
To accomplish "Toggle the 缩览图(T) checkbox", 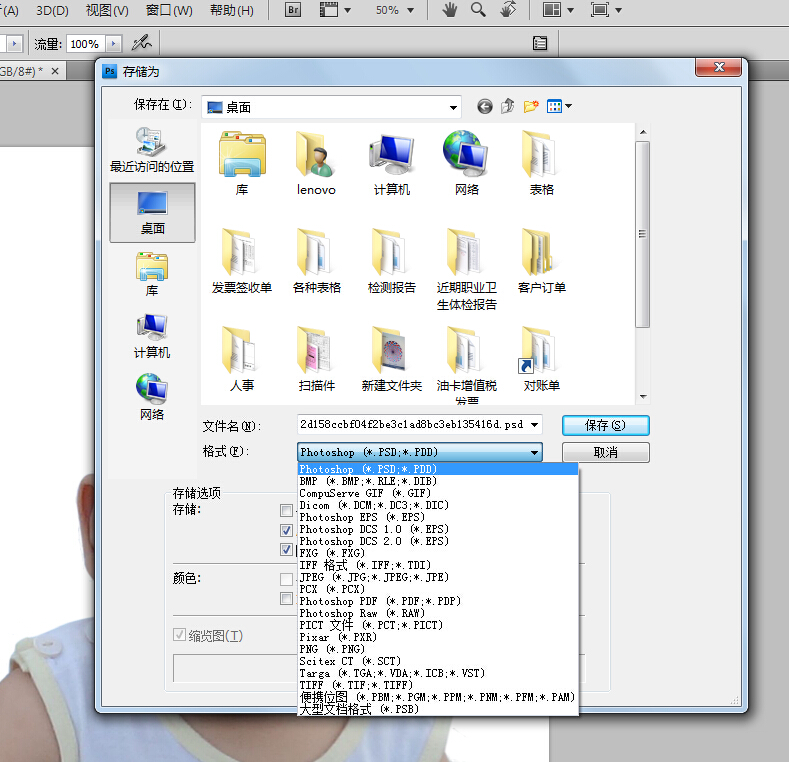I will coord(179,635).
